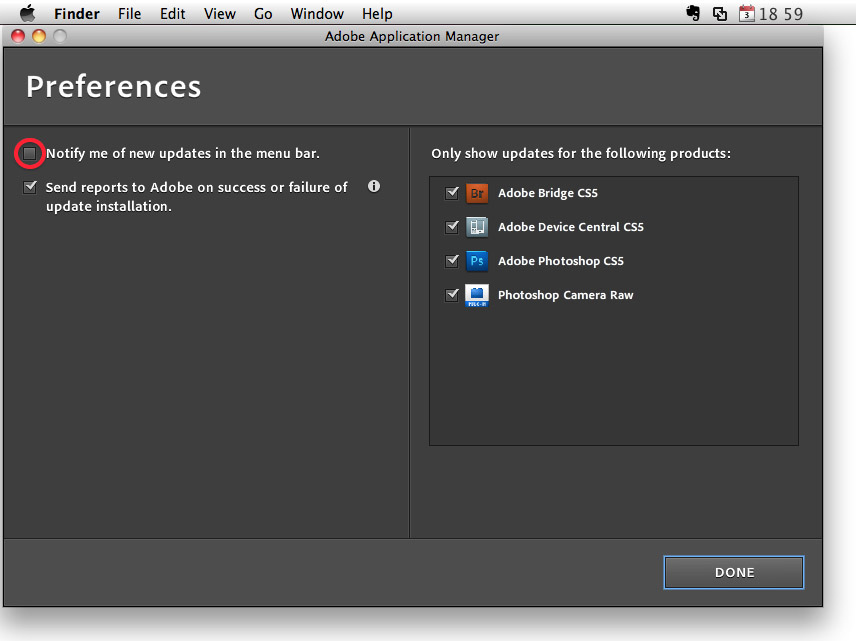The width and height of the screenshot is (856, 641).
Task: Open the Window menu
Action: (x=317, y=14)
